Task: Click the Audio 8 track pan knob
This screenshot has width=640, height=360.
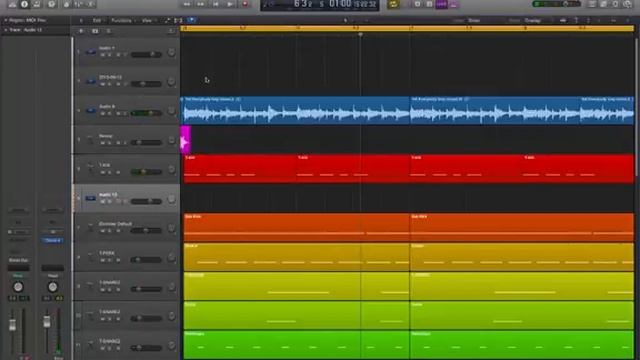Action: pyautogui.click(x=171, y=111)
